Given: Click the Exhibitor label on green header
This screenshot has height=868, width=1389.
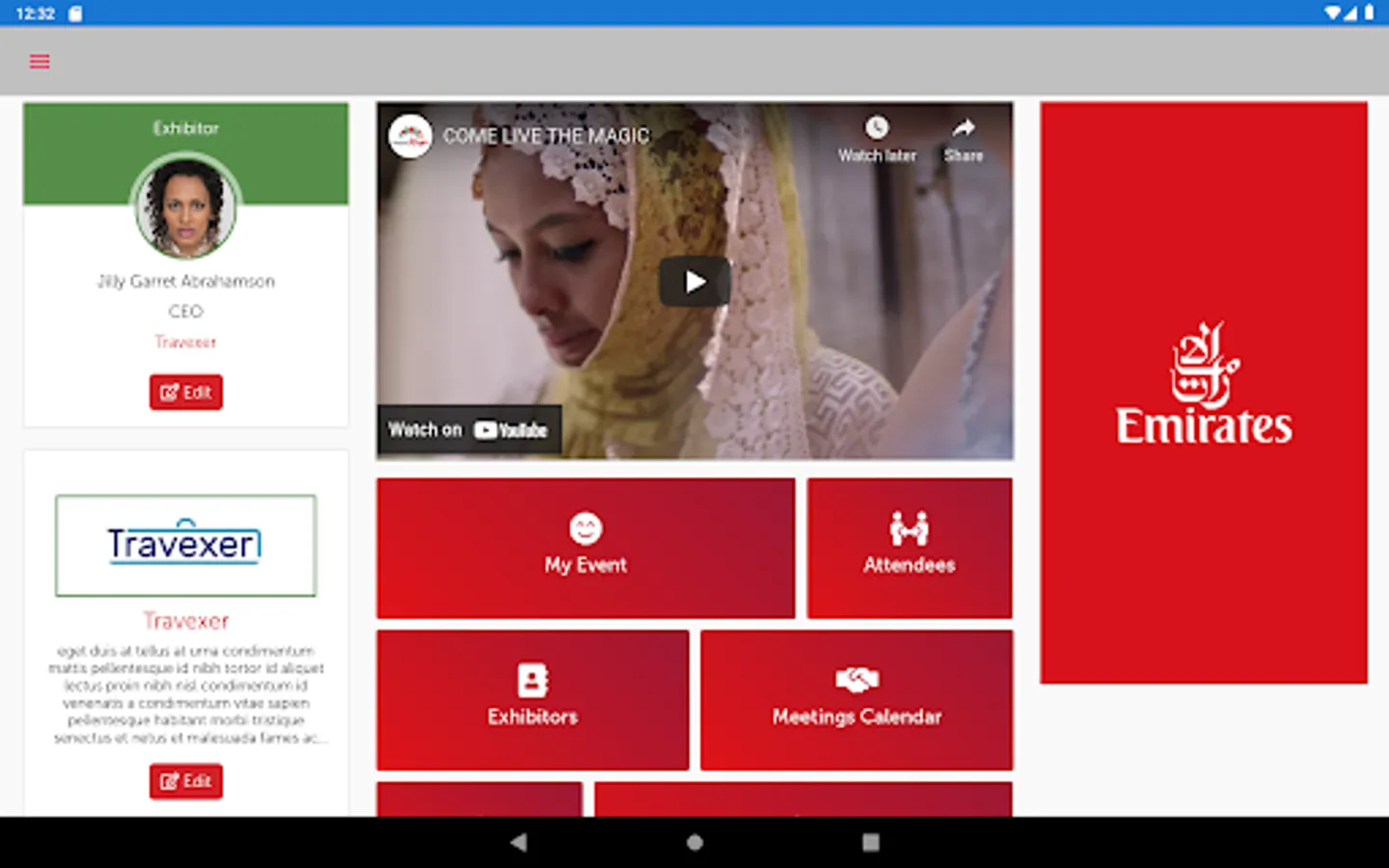Looking at the screenshot, I should tap(185, 128).
